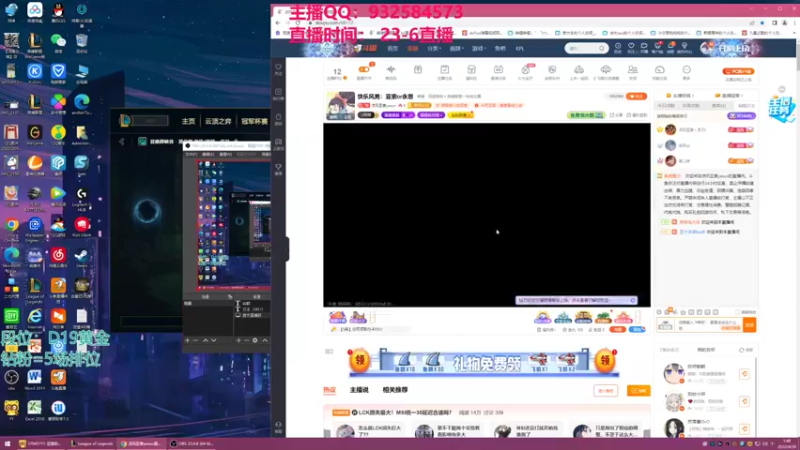Switch to 主播说 tab below banner
The height and width of the screenshot is (450, 800).
tap(359, 390)
